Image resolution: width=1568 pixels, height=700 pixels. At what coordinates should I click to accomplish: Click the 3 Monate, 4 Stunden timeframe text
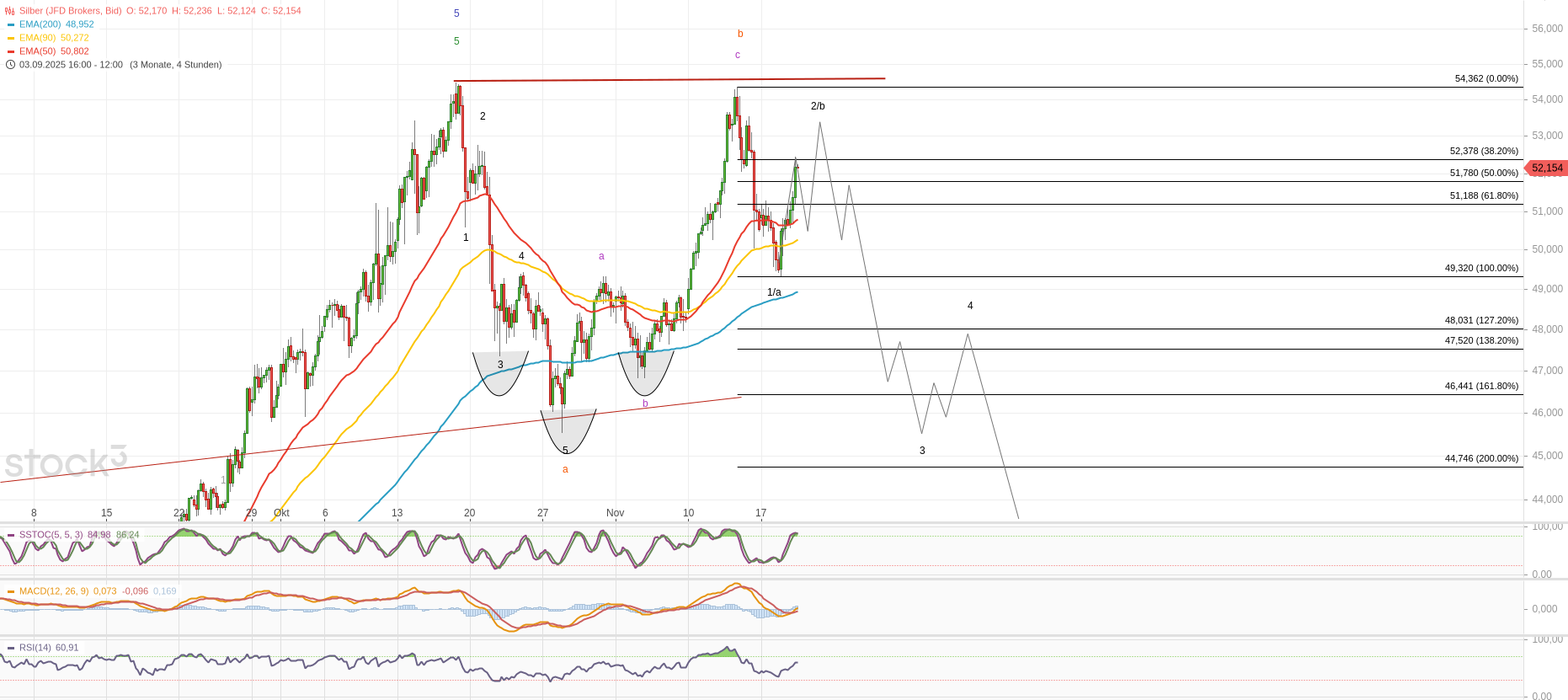pyautogui.click(x=175, y=65)
